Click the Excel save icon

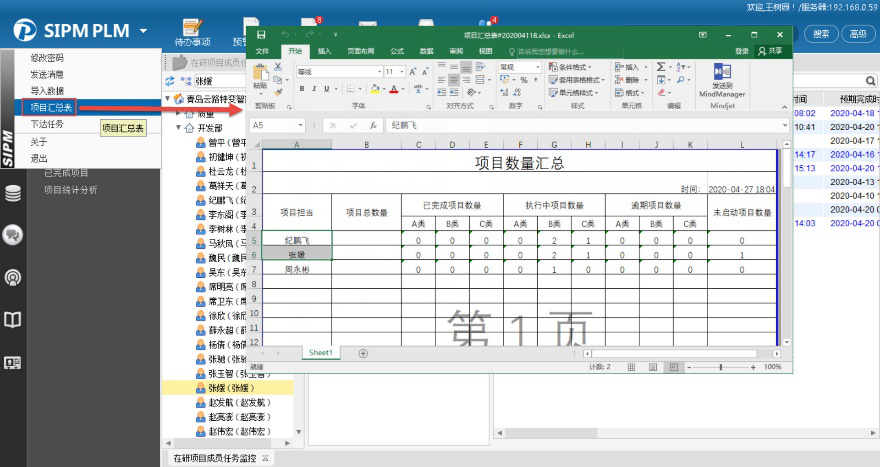click(x=259, y=35)
